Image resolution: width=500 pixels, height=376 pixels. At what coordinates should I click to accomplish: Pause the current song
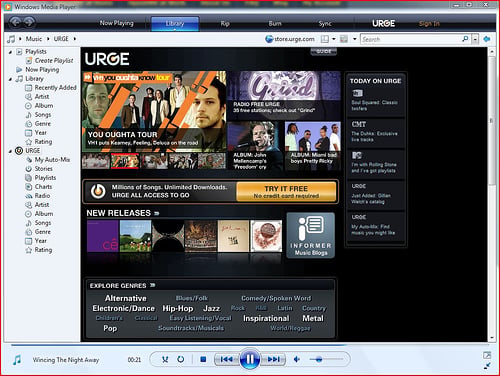pyautogui.click(x=250, y=359)
